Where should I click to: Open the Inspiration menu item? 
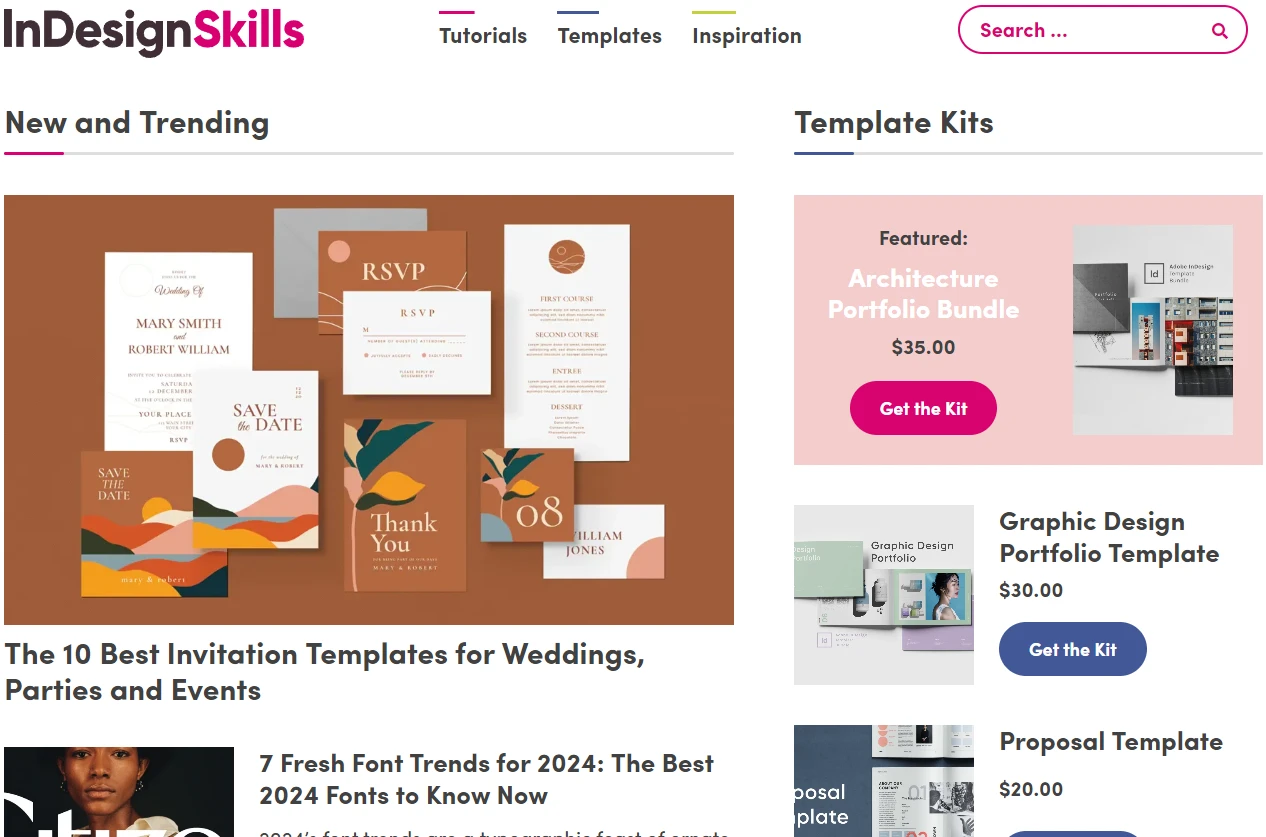[746, 35]
